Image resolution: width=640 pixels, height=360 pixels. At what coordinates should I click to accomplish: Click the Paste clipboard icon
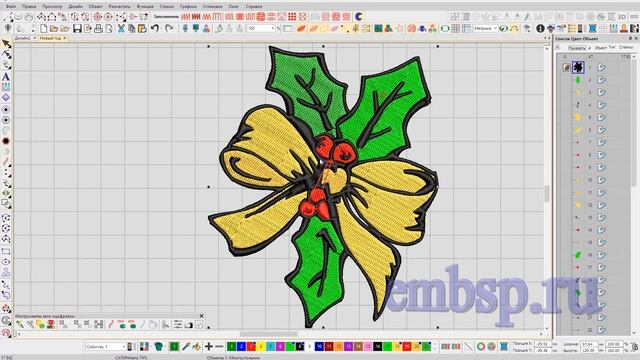pos(142,29)
